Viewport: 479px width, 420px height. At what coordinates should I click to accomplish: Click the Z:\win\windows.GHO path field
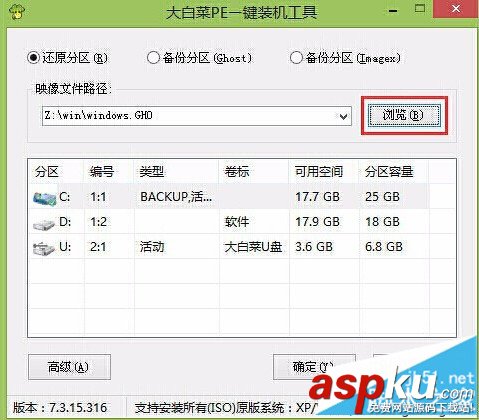coord(197,116)
